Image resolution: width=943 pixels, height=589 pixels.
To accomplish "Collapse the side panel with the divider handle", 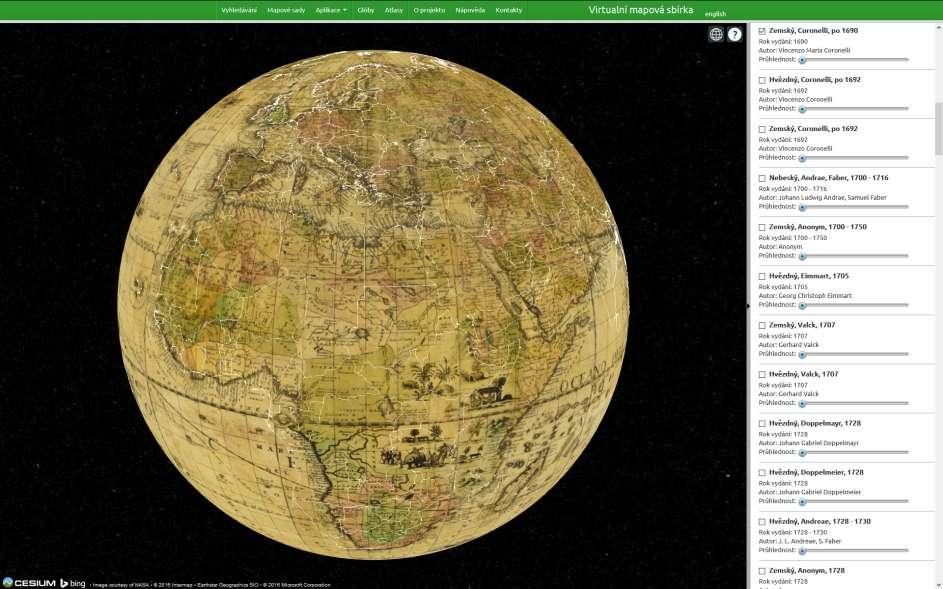I will coord(748,306).
